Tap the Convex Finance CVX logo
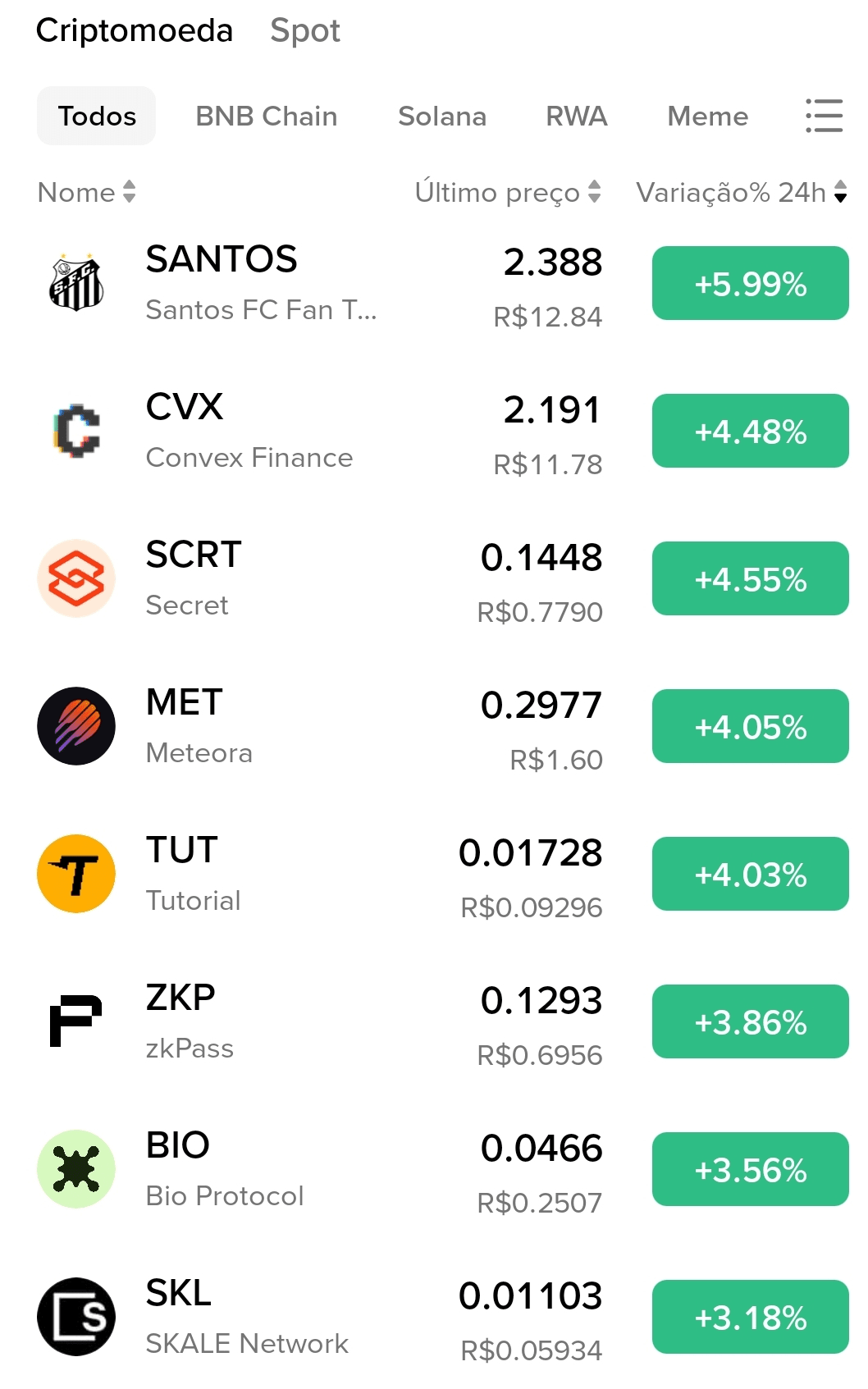This screenshot has height=1389, width=868. [76, 431]
